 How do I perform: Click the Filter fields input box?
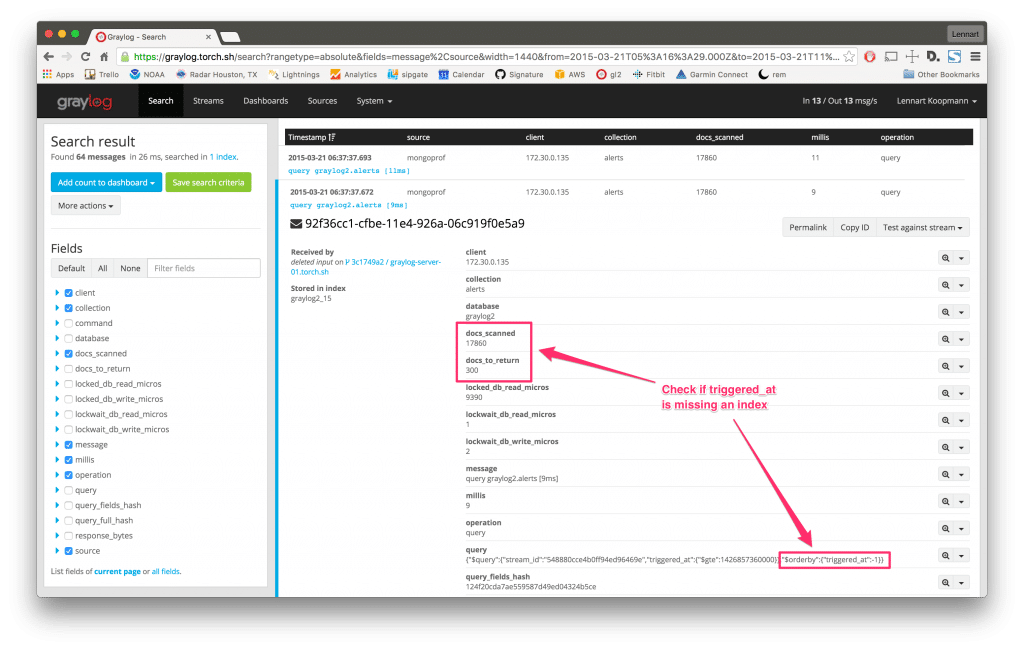tap(204, 268)
